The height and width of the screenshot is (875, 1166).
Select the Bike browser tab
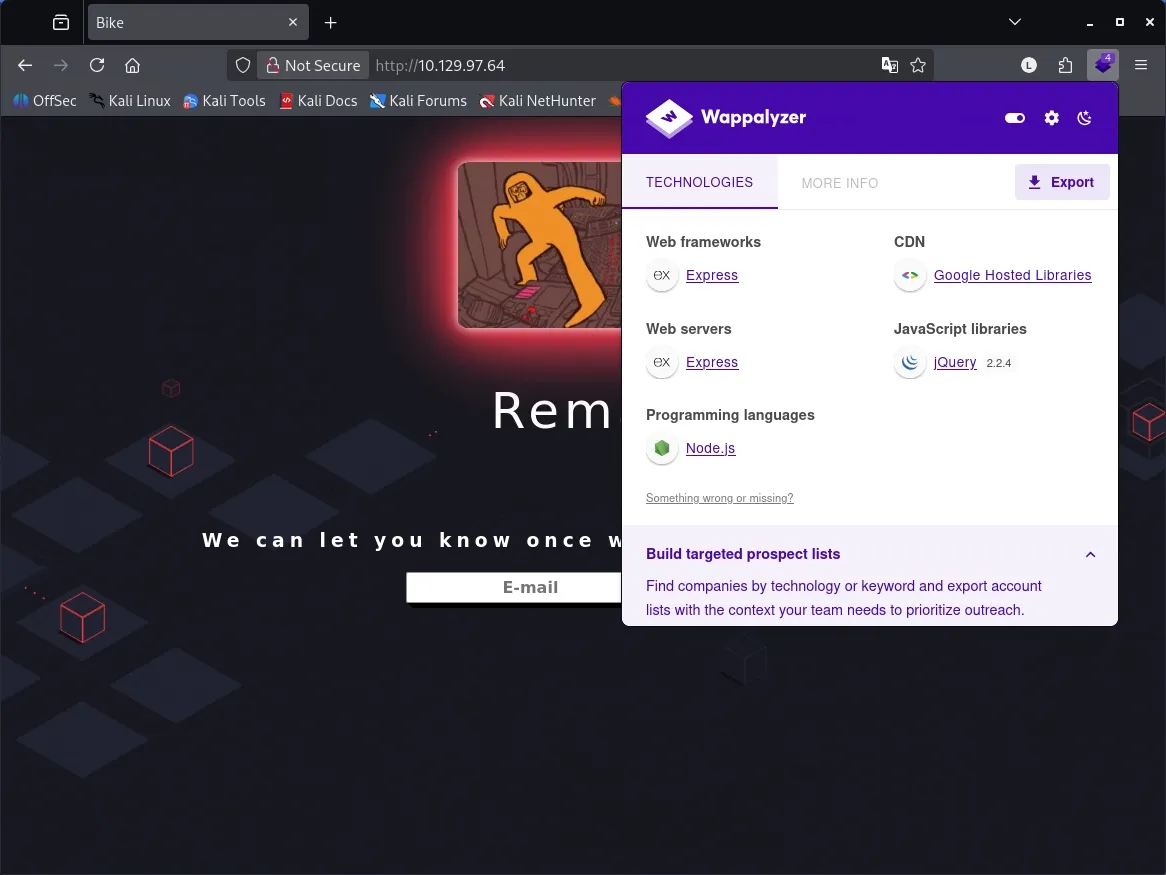tap(198, 22)
